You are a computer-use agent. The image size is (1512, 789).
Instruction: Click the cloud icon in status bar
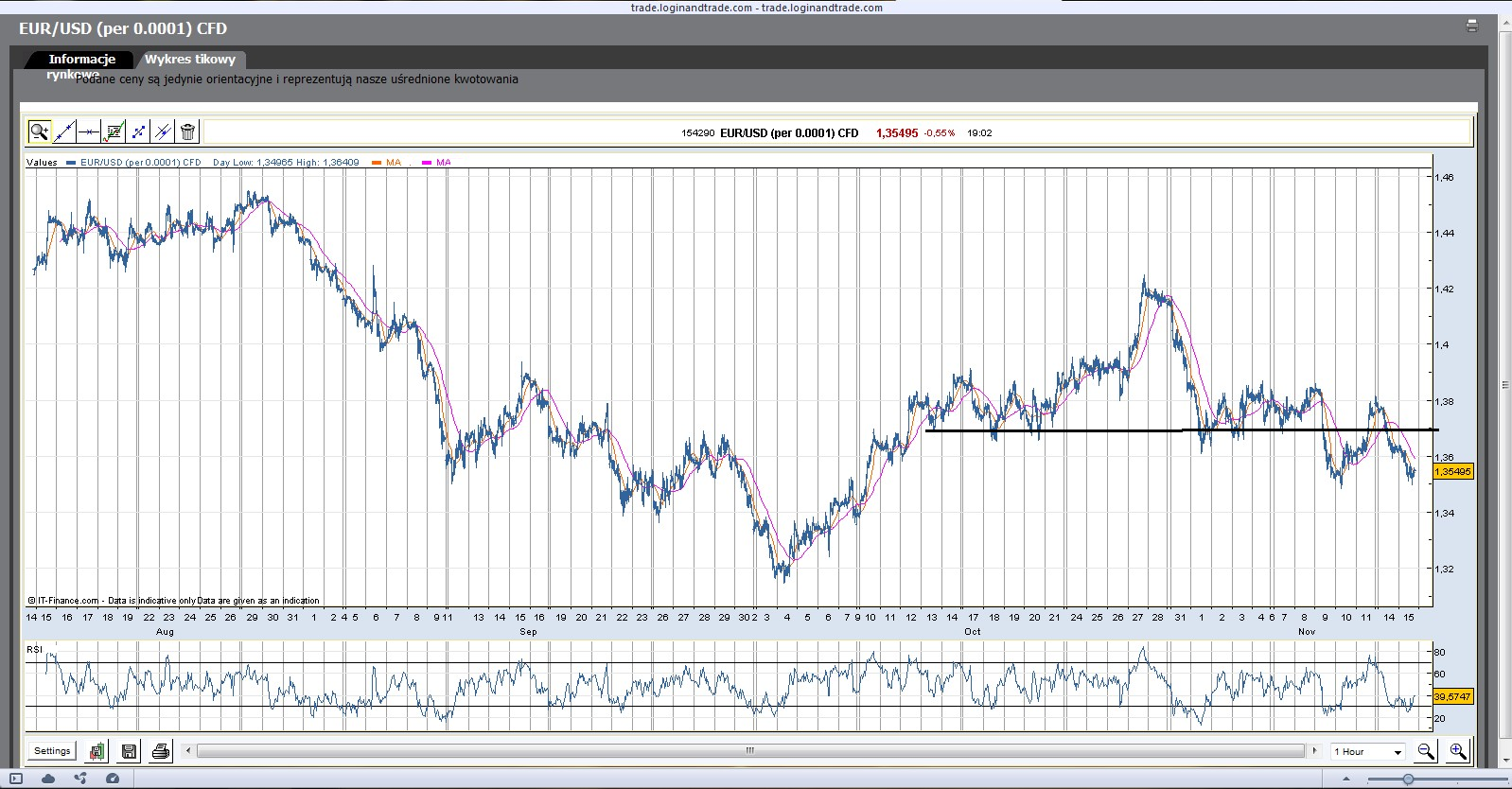48,779
